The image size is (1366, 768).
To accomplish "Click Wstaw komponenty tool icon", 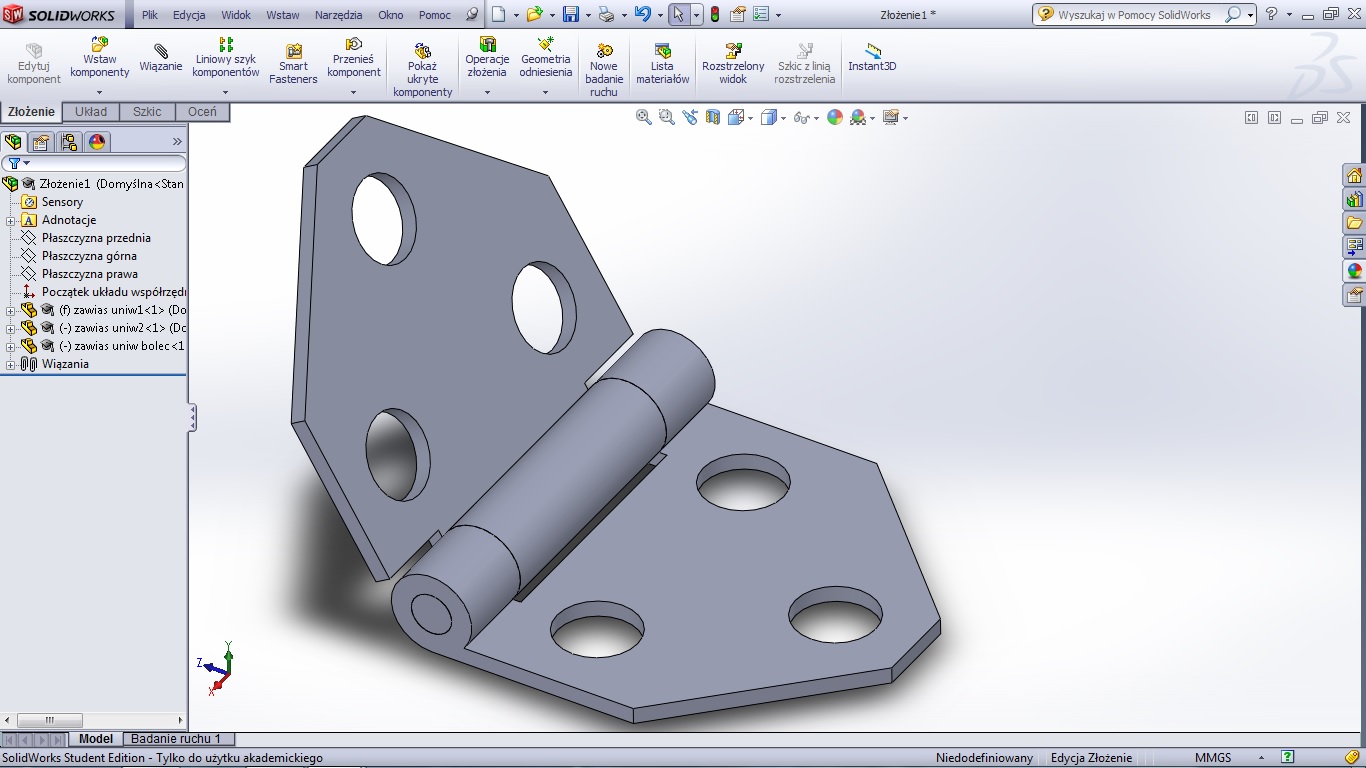I will (x=99, y=45).
